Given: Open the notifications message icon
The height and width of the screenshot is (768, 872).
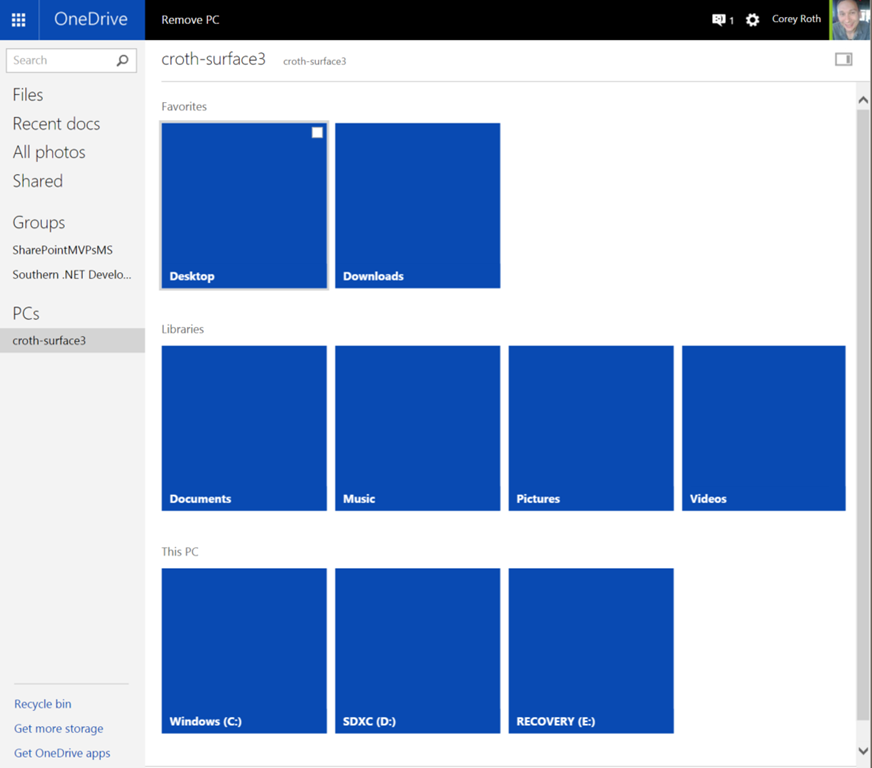Looking at the screenshot, I should point(719,20).
